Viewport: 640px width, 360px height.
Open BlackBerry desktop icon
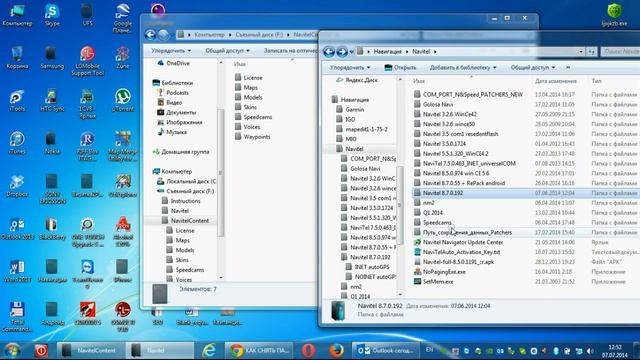52,229
